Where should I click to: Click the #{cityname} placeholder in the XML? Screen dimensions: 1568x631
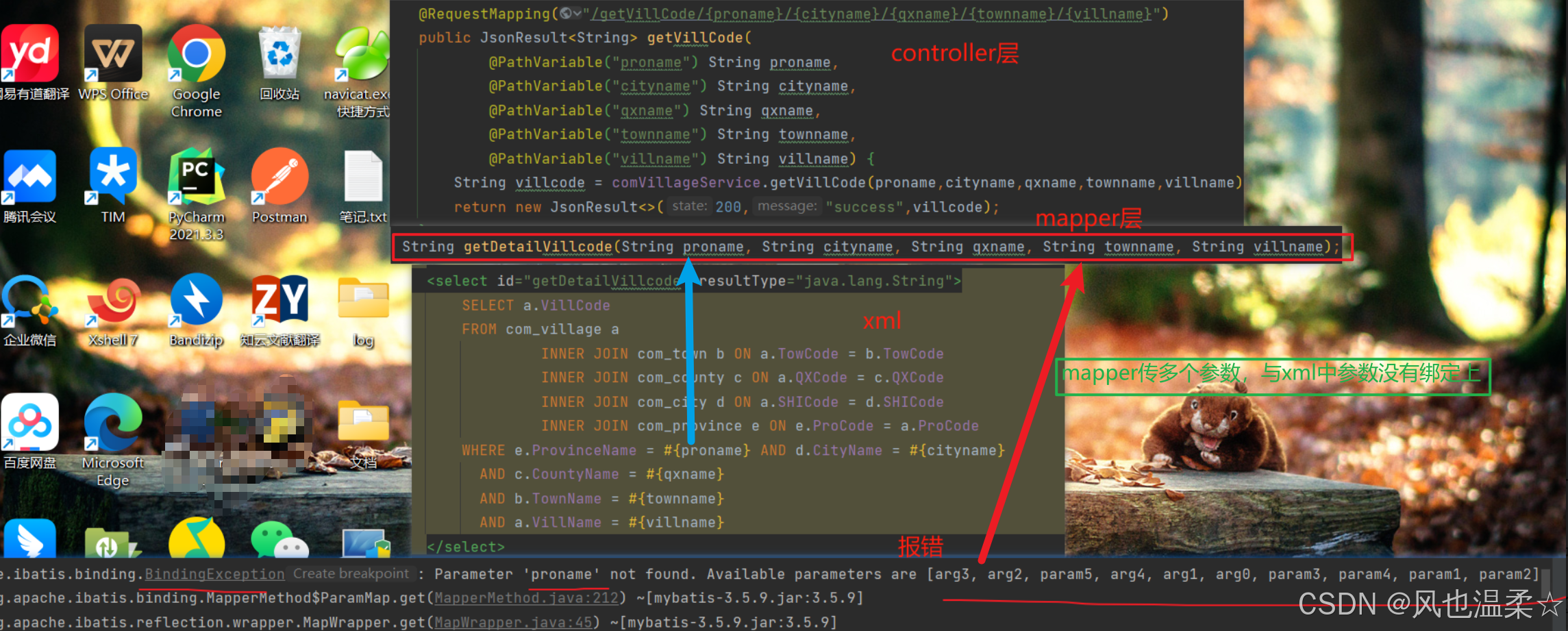click(957, 450)
